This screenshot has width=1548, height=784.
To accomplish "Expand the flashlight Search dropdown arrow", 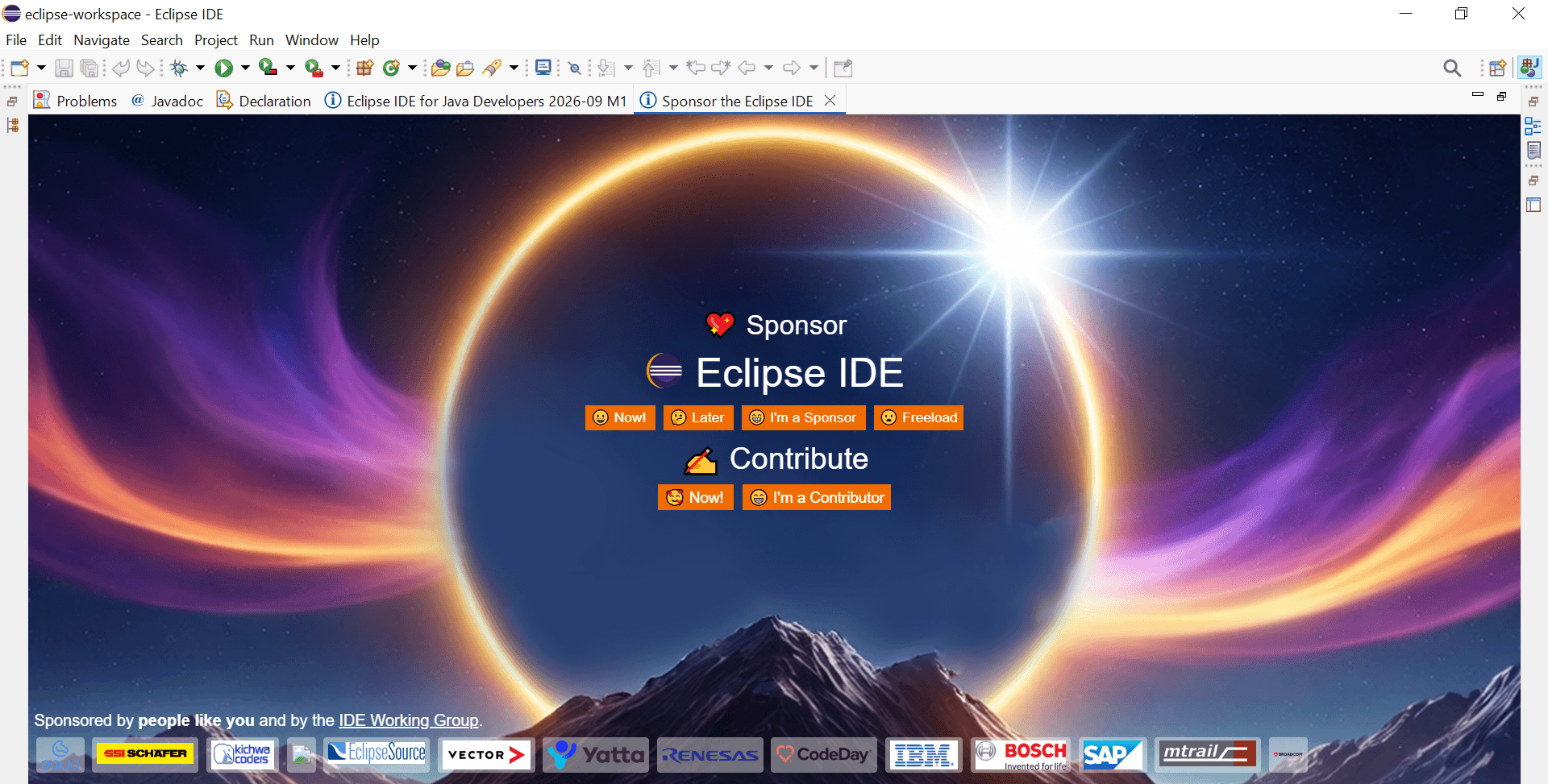I will (514, 68).
